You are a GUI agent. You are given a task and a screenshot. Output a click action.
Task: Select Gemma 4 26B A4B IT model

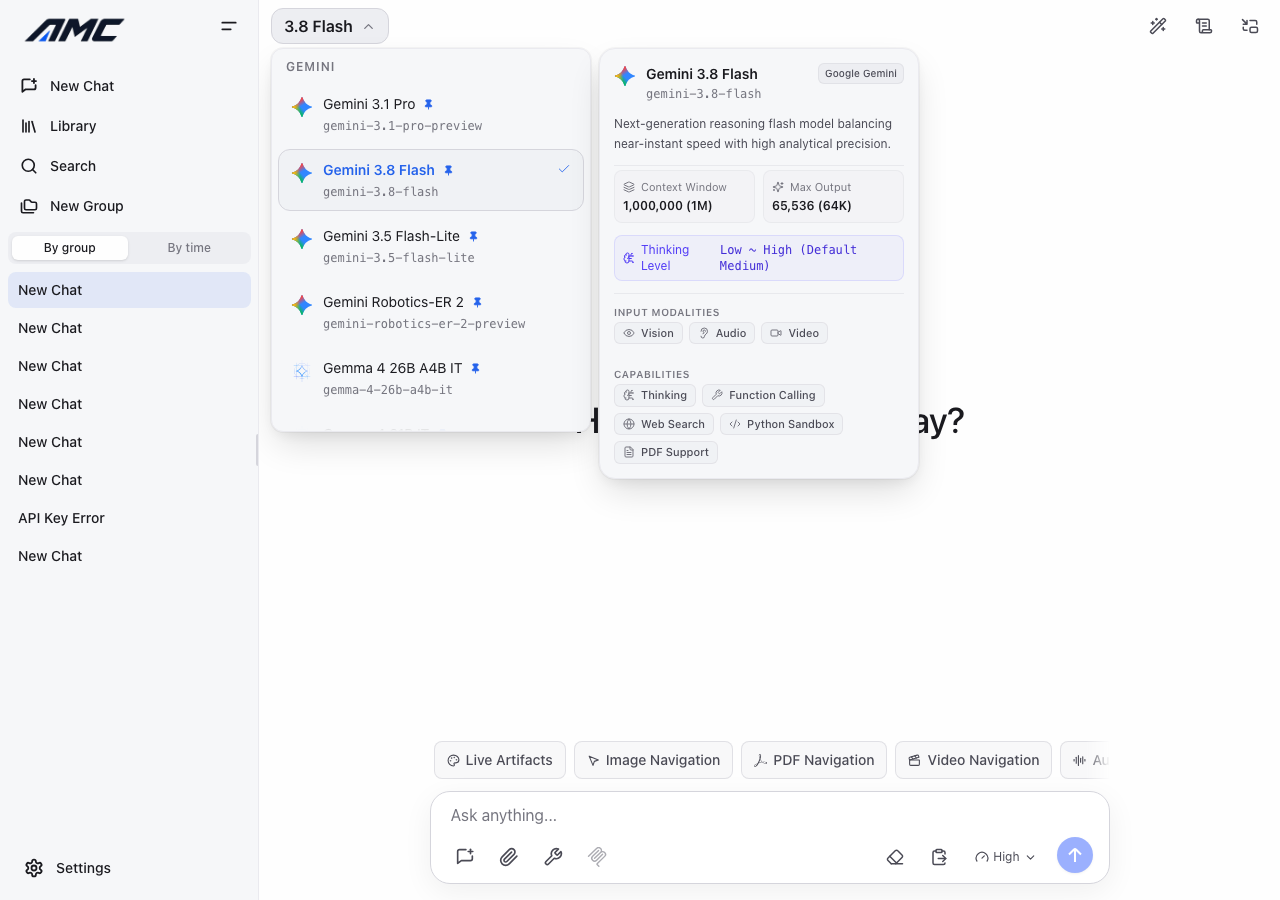[431, 378]
